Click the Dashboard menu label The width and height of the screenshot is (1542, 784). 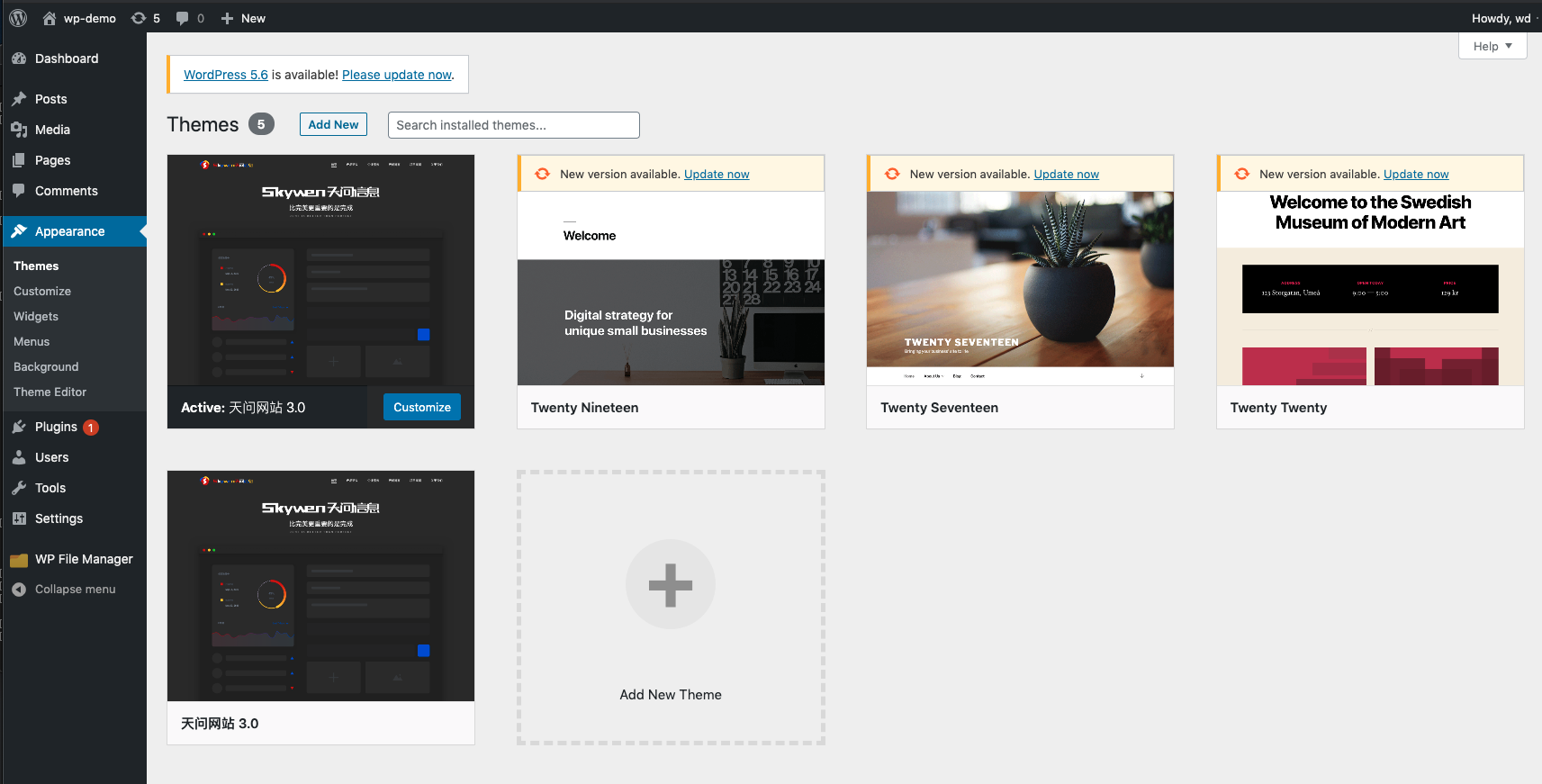pyautogui.click(x=67, y=59)
